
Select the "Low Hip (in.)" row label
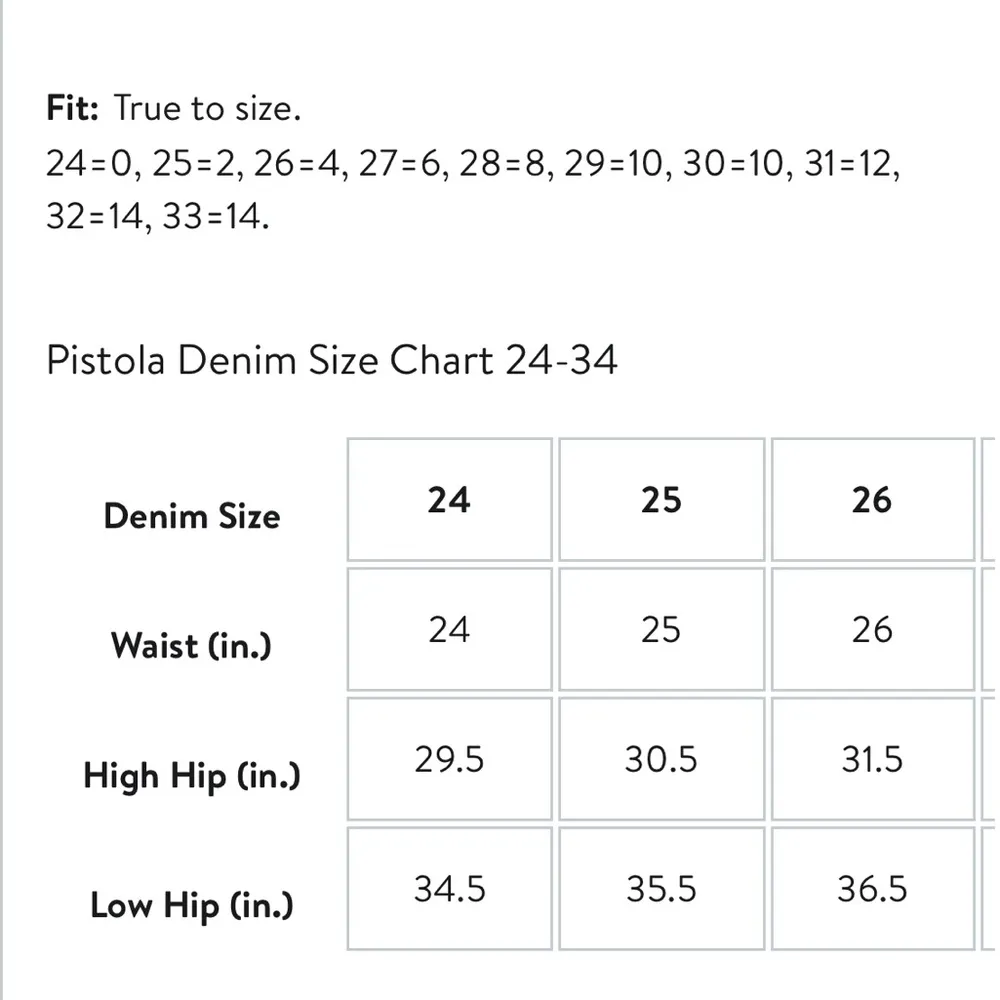coord(192,905)
